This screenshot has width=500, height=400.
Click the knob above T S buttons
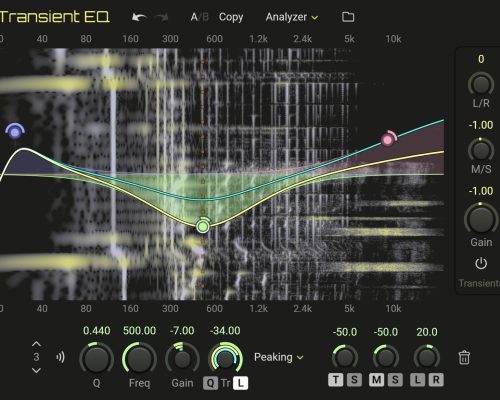[x=345, y=357]
